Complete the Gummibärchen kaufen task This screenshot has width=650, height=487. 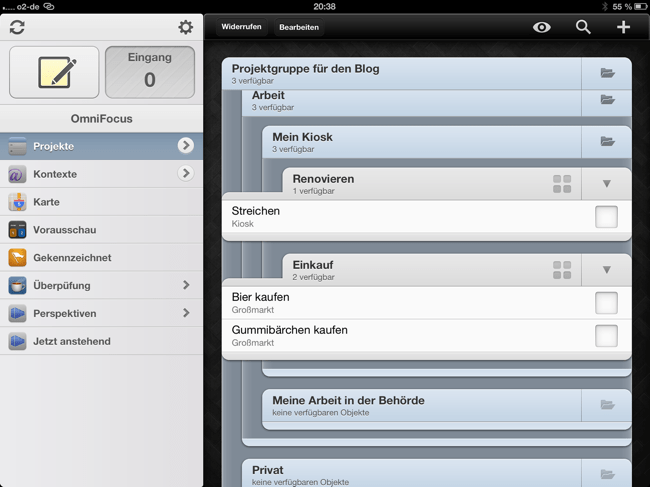[x=606, y=336]
